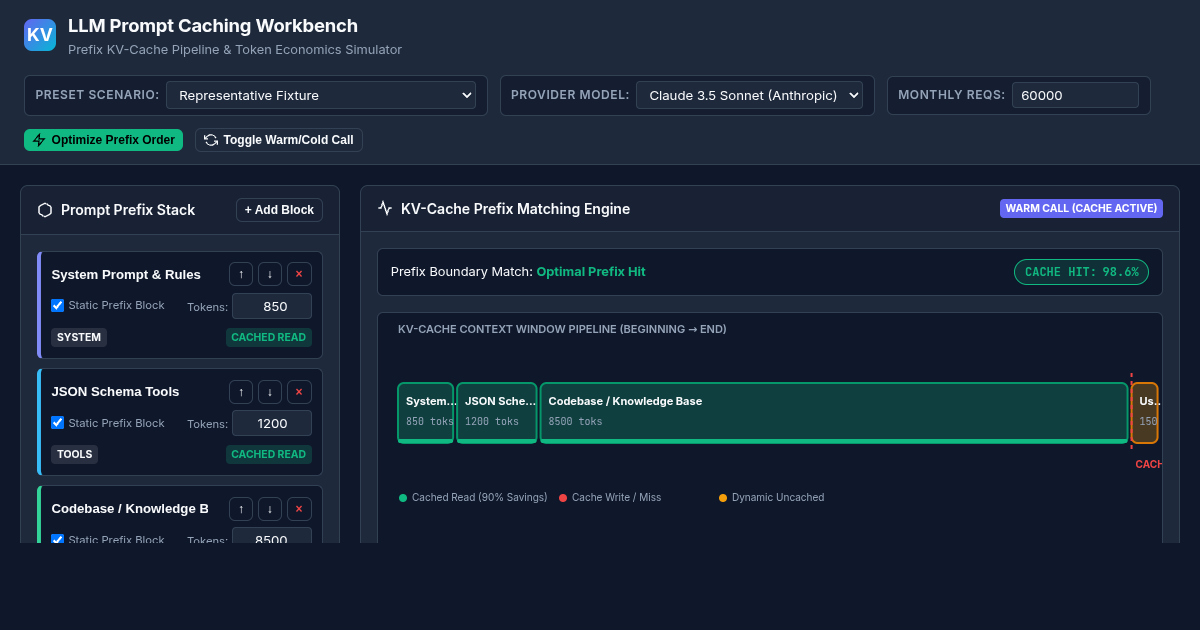Move System Prompt & Rules block down
Screen dimensions: 1200x630
(270, 274)
